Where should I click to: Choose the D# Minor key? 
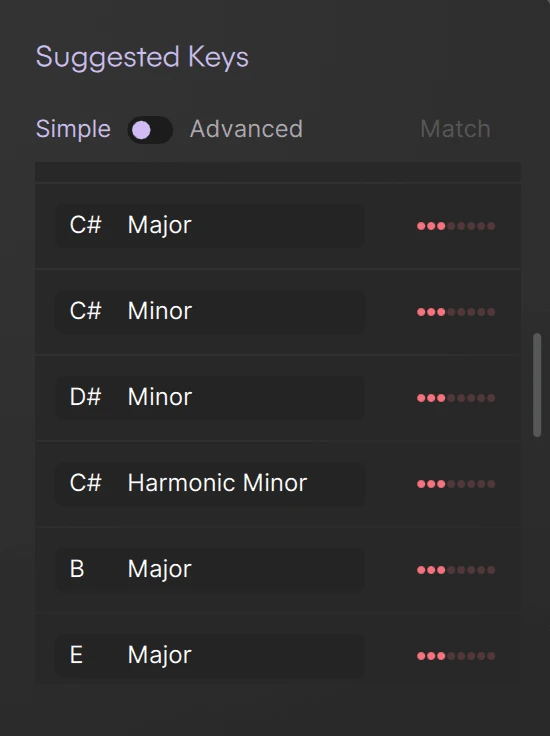pos(210,398)
